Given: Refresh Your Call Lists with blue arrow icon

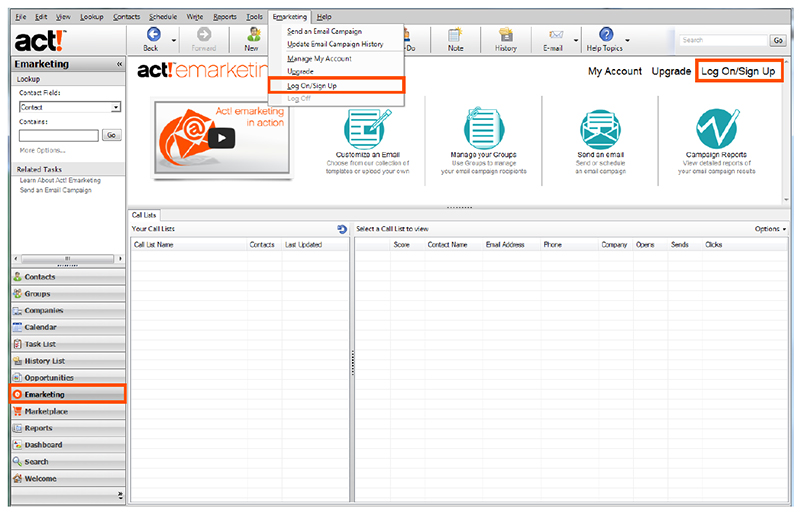Looking at the screenshot, I should [342, 229].
